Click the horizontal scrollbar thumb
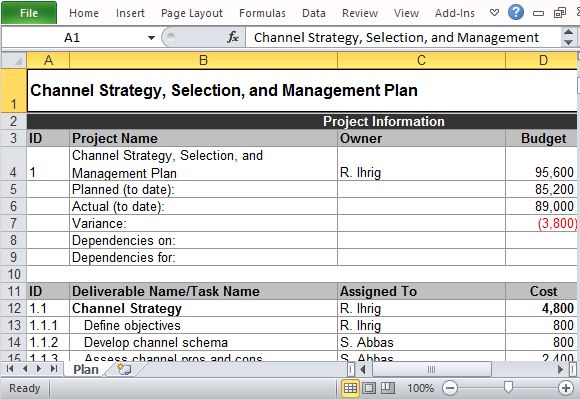580x400 pixels. 431,369
